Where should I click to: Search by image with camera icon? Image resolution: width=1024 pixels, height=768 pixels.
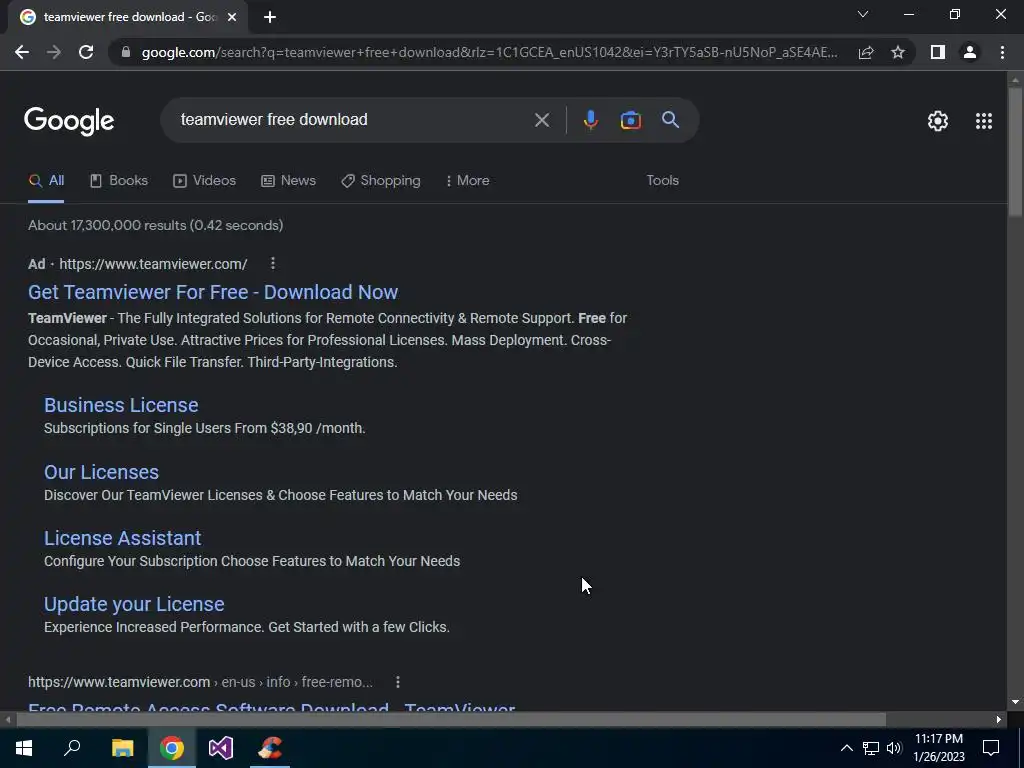(630, 120)
